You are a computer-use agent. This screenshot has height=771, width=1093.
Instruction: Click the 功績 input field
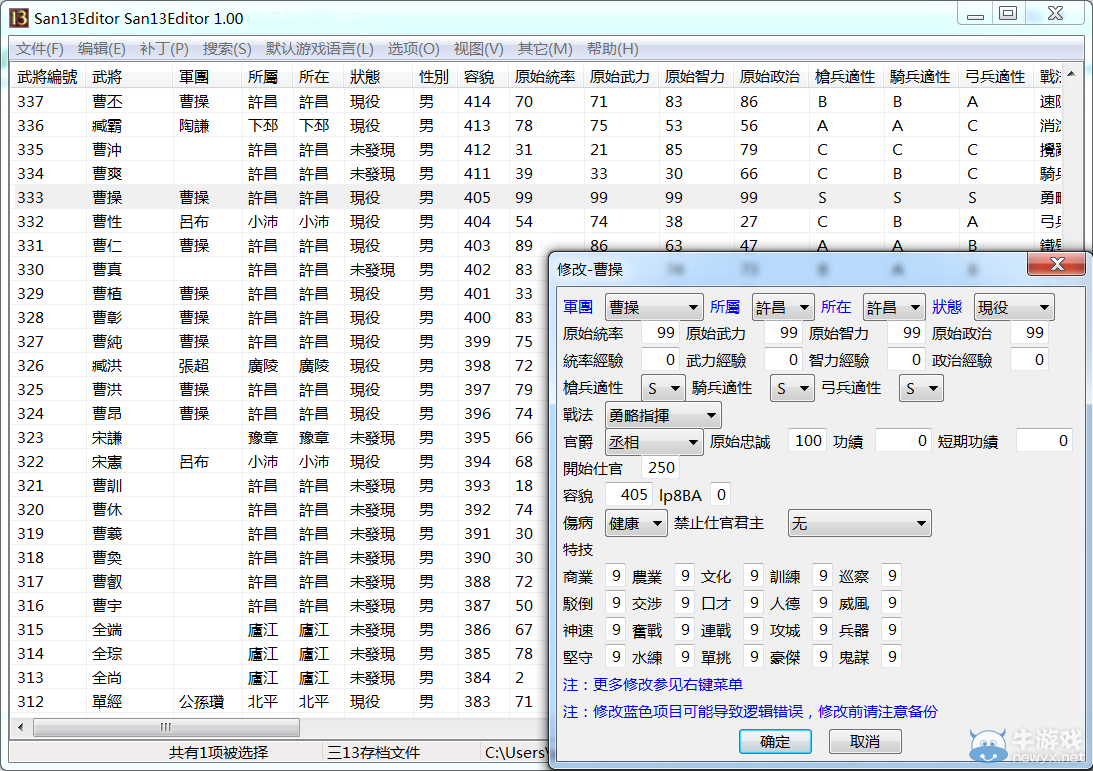pos(903,441)
